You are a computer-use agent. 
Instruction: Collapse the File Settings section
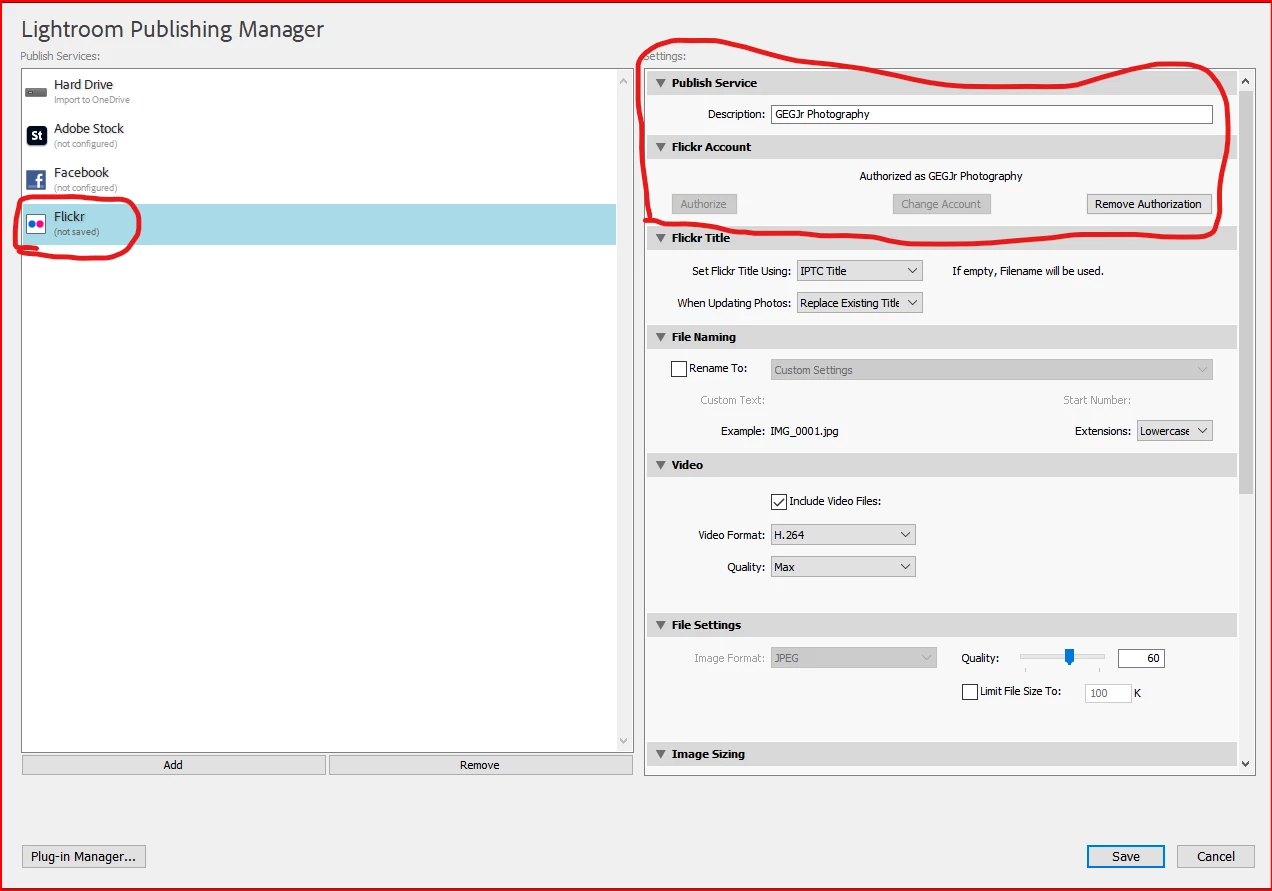coord(660,625)
